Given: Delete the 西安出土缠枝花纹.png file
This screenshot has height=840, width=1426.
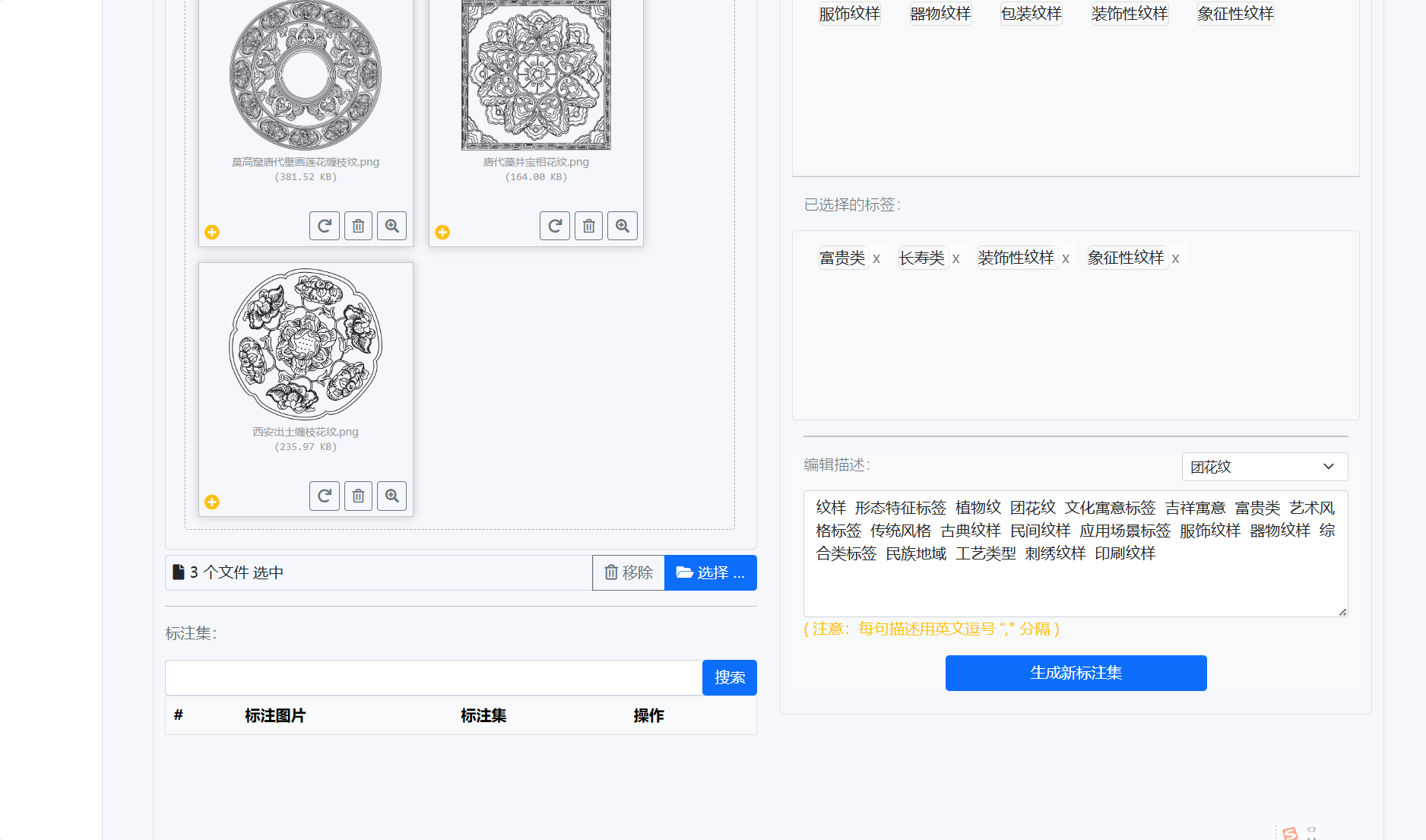Looking at the screenshot, I should point(358,496).
